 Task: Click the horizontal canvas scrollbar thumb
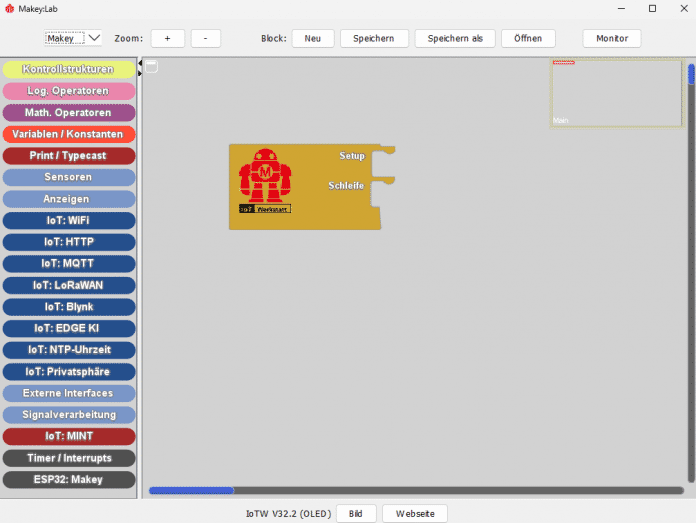(x=191, y=490)
